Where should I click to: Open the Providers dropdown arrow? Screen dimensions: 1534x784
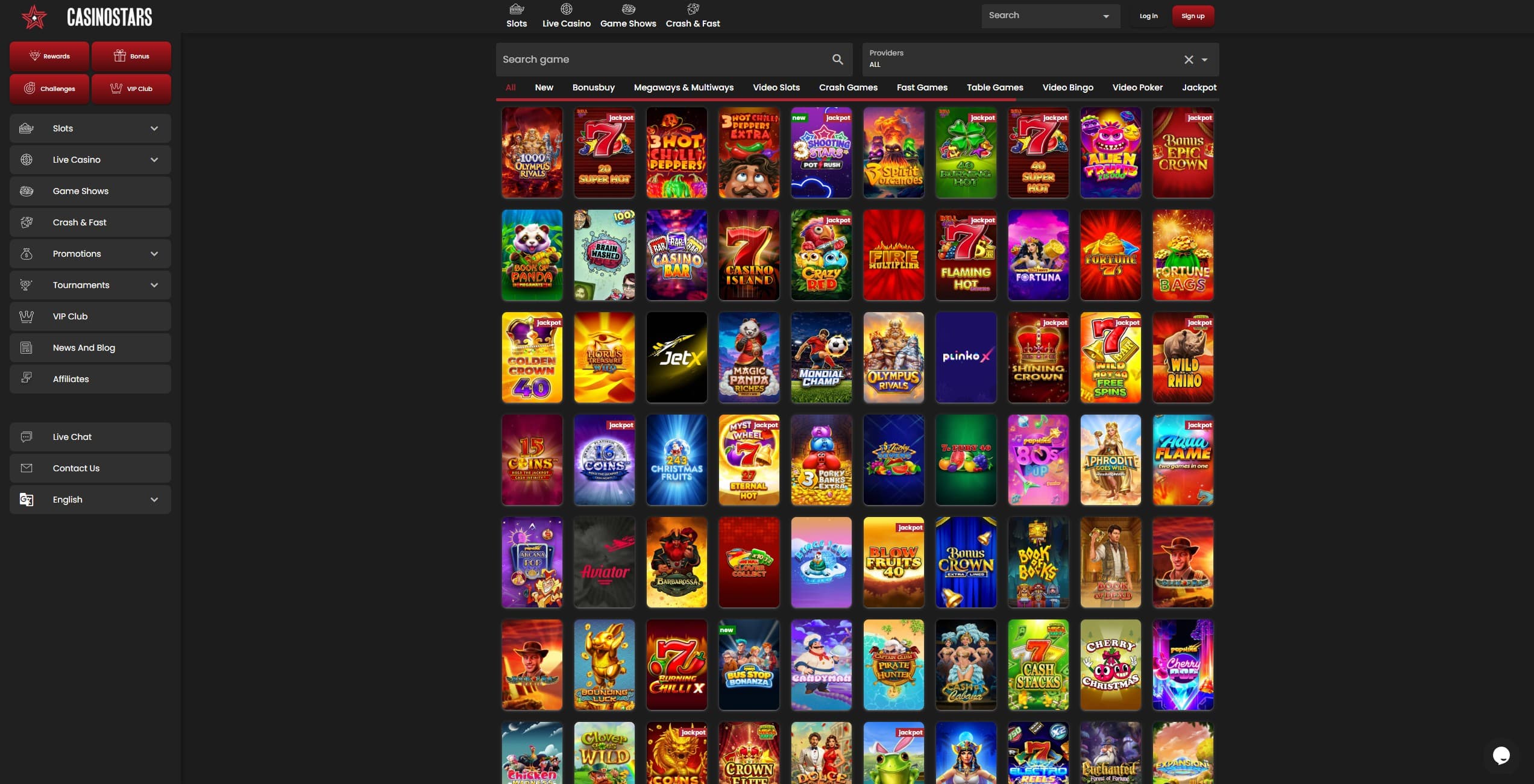tap(1204, 60)
